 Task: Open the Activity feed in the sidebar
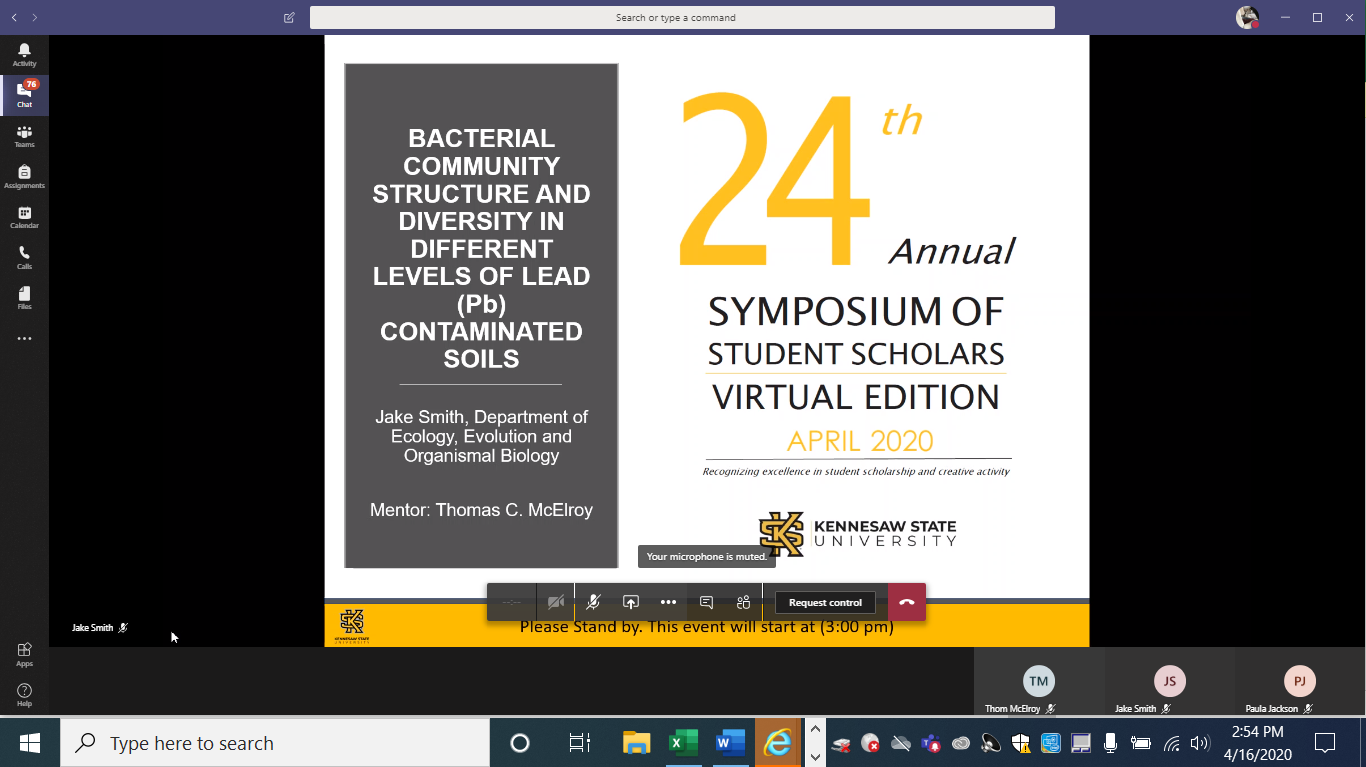(x=24, y=55)
